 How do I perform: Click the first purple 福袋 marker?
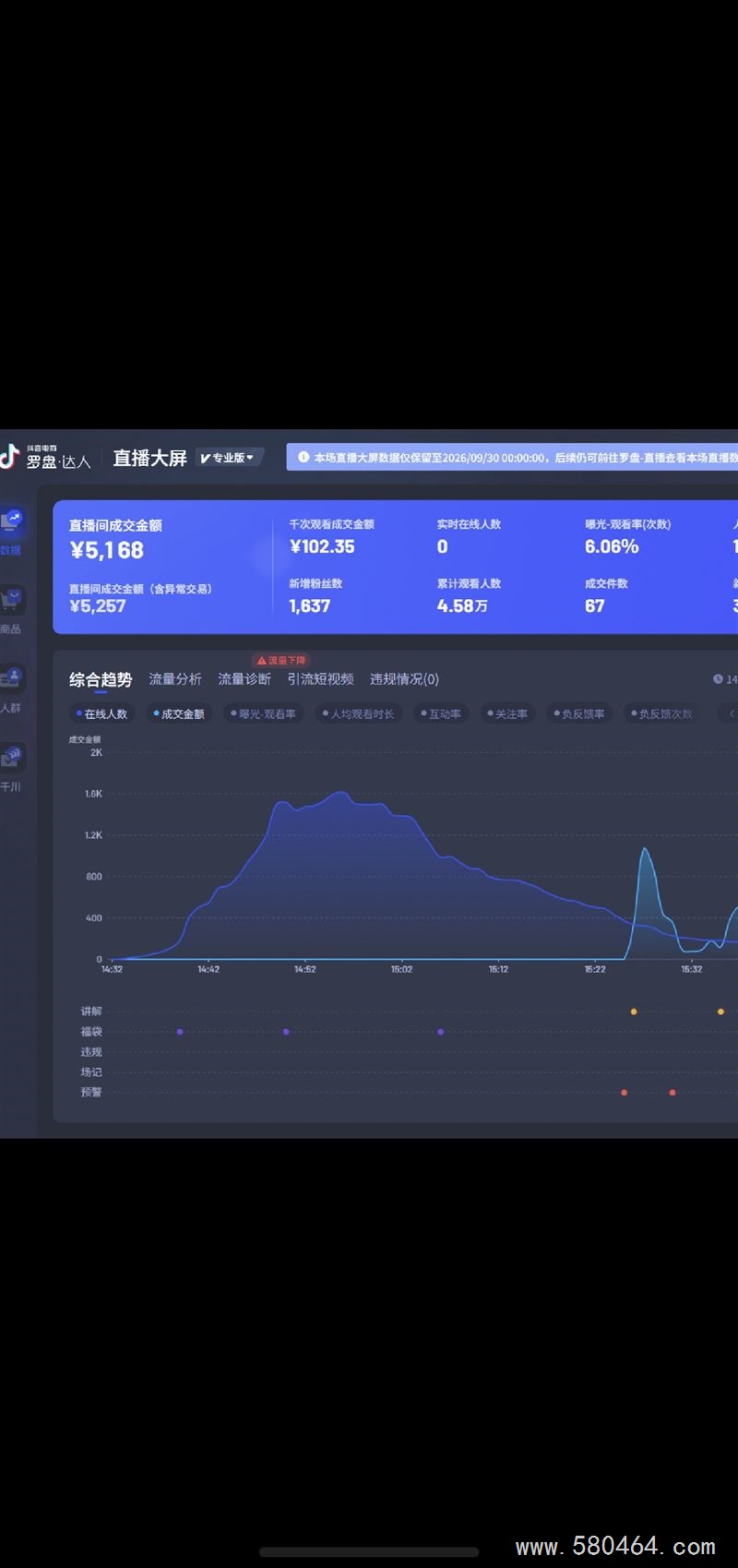click(x=180, y=1032)
